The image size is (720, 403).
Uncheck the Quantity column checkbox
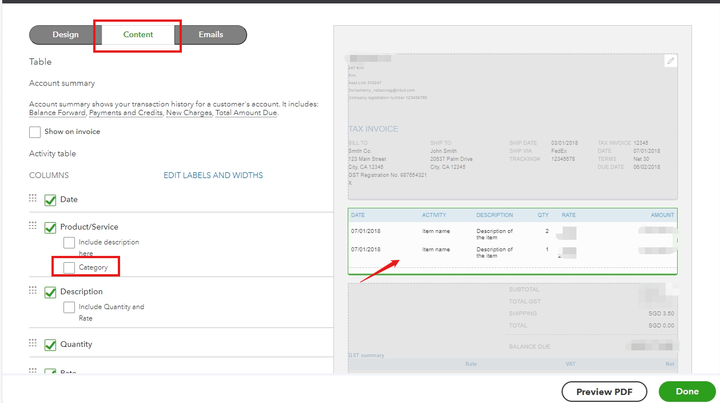[x=50, y=345]
